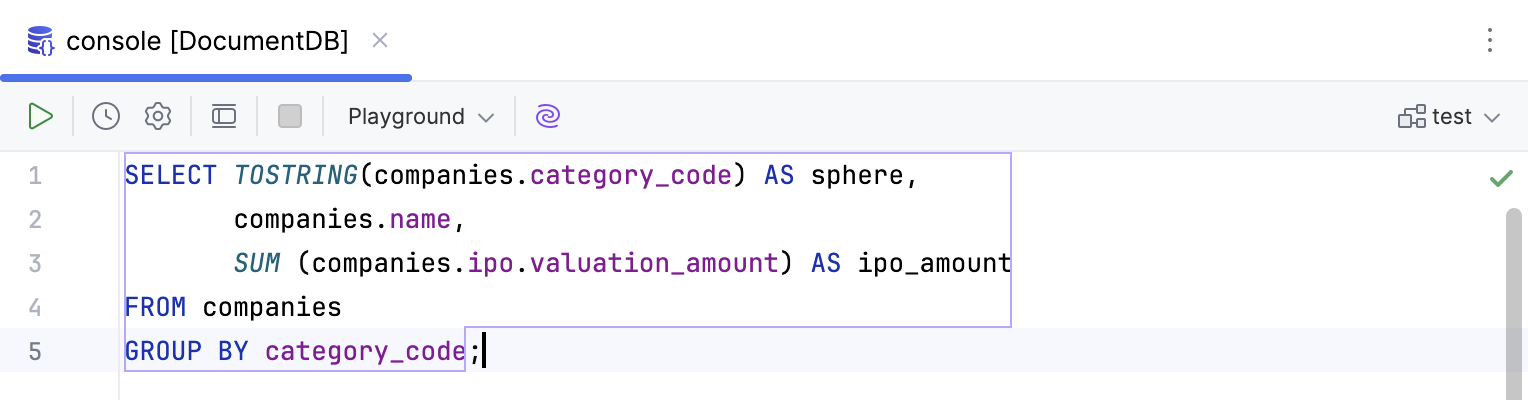Click the DocumentDB console database icon

[41, 42]
